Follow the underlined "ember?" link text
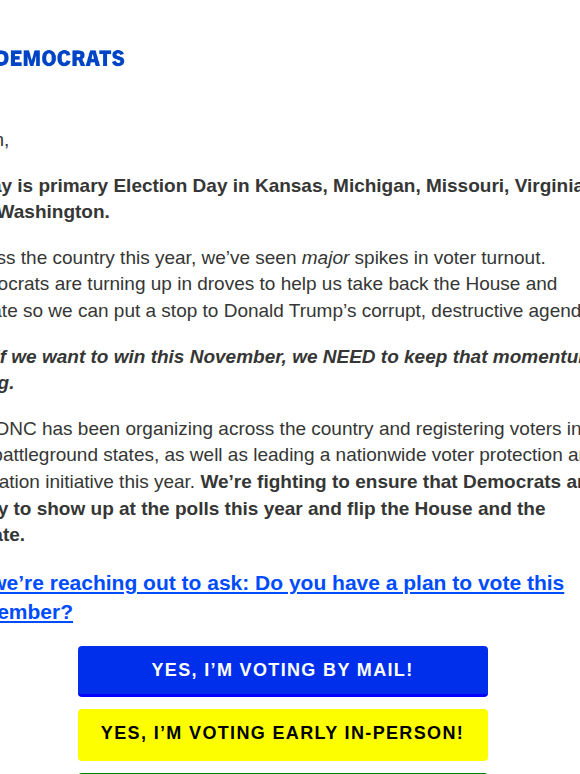580x774 pixels. 37,612
